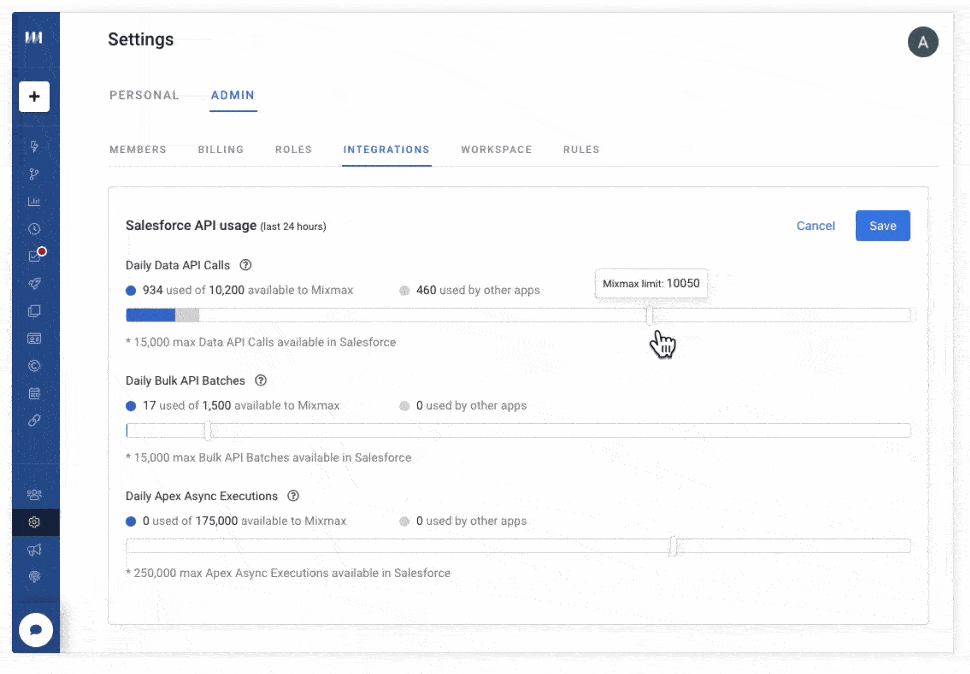Click the Mixmax limit: 10050 tooltip
Viewport: 970px width, 674px height.
[x=651, y=284]
